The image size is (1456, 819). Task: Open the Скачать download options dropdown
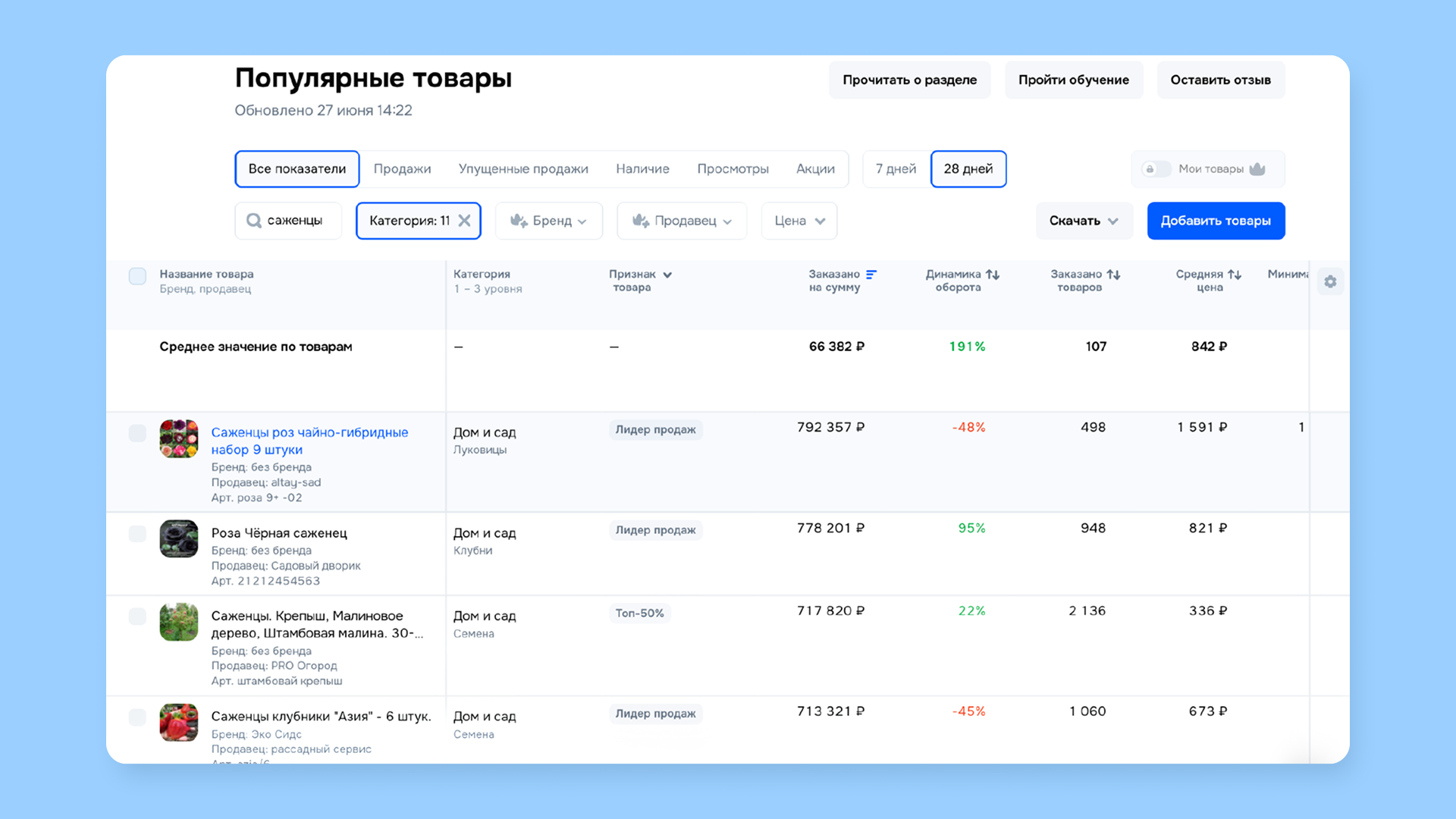1084,221
